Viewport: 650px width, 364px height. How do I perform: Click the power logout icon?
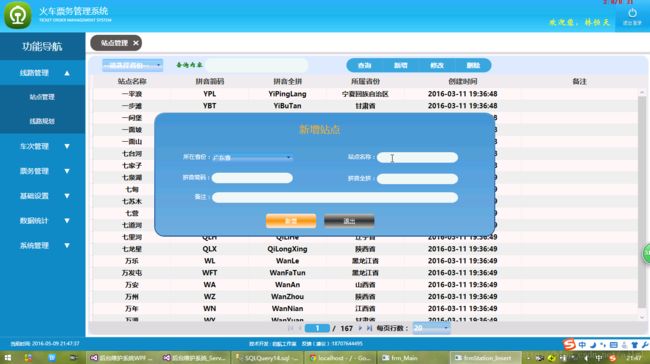(x=632, y=13)
